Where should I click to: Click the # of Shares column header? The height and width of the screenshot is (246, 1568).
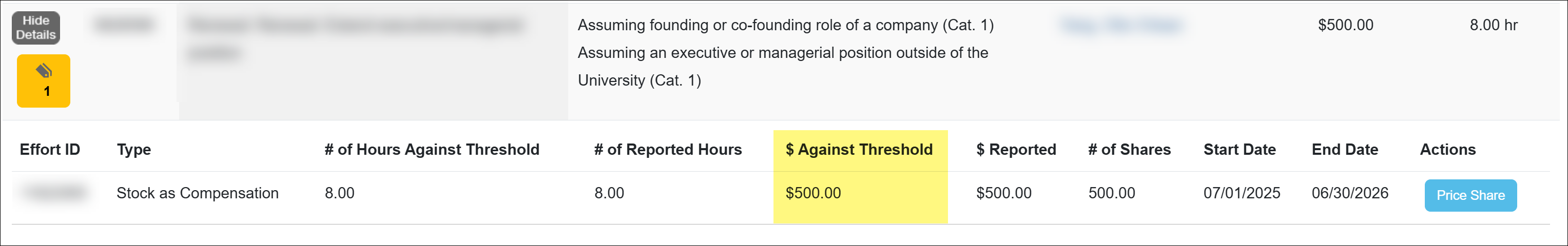[x=1129, y=150]
